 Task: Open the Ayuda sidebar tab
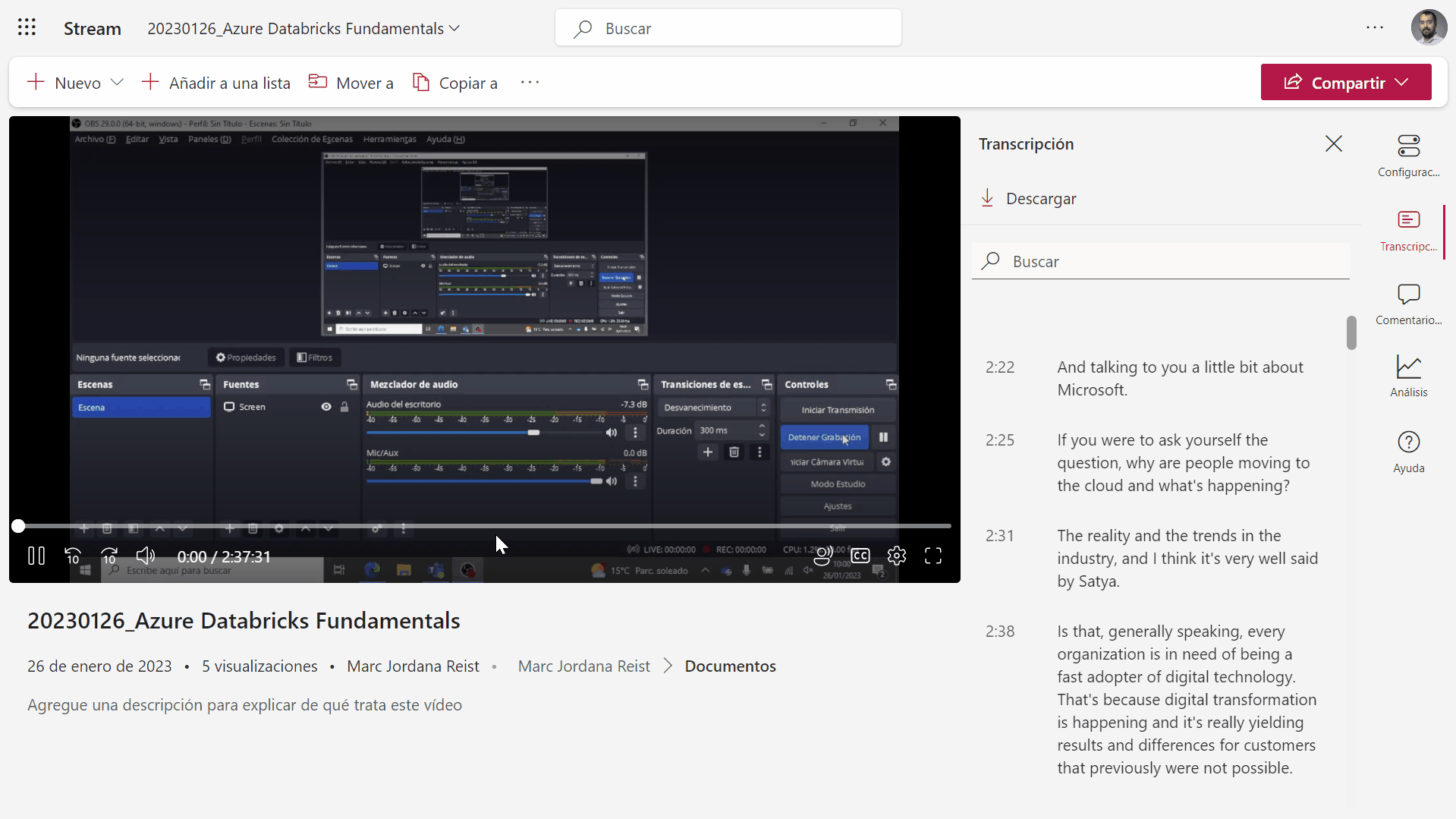point(1409,452)
